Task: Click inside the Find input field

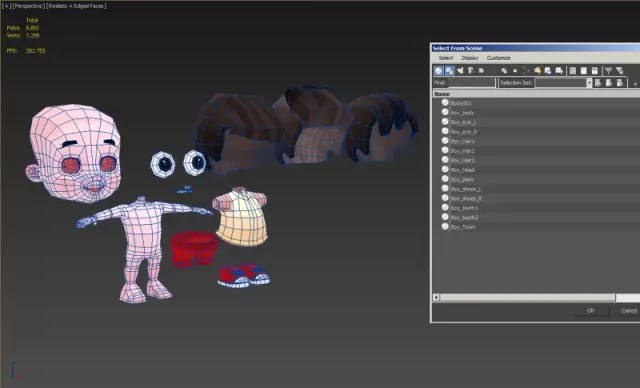Action: pos(471,83)
